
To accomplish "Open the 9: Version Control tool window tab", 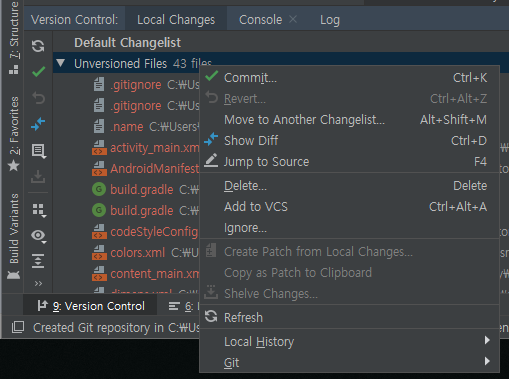I will click(x=90, y=306).
